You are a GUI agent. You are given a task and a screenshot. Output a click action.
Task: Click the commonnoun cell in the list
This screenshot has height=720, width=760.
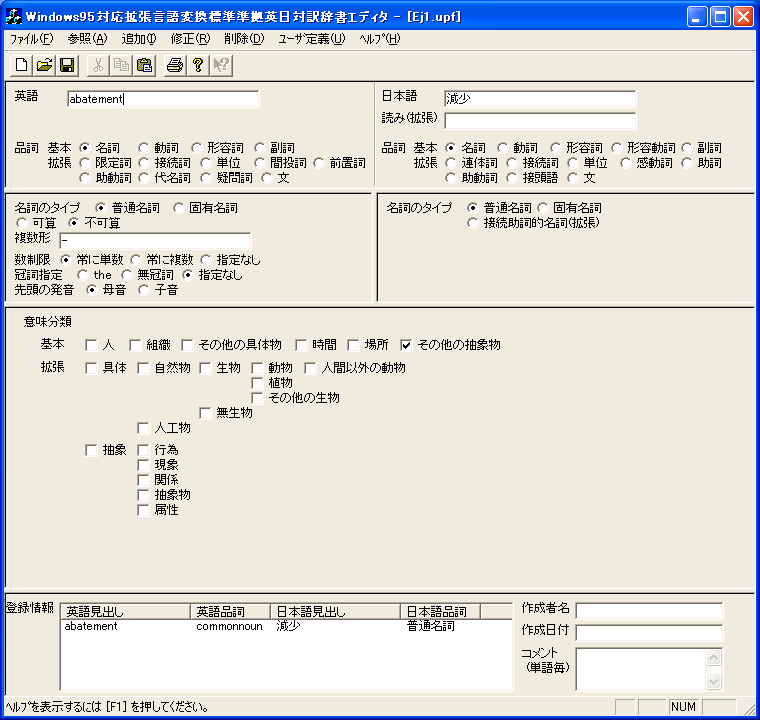pos(229,626)
